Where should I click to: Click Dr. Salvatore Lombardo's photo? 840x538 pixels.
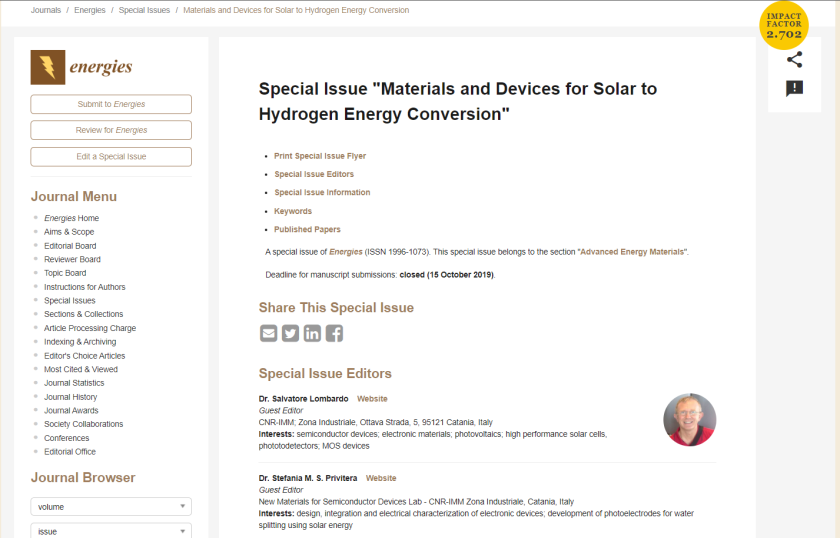point(689,419)
